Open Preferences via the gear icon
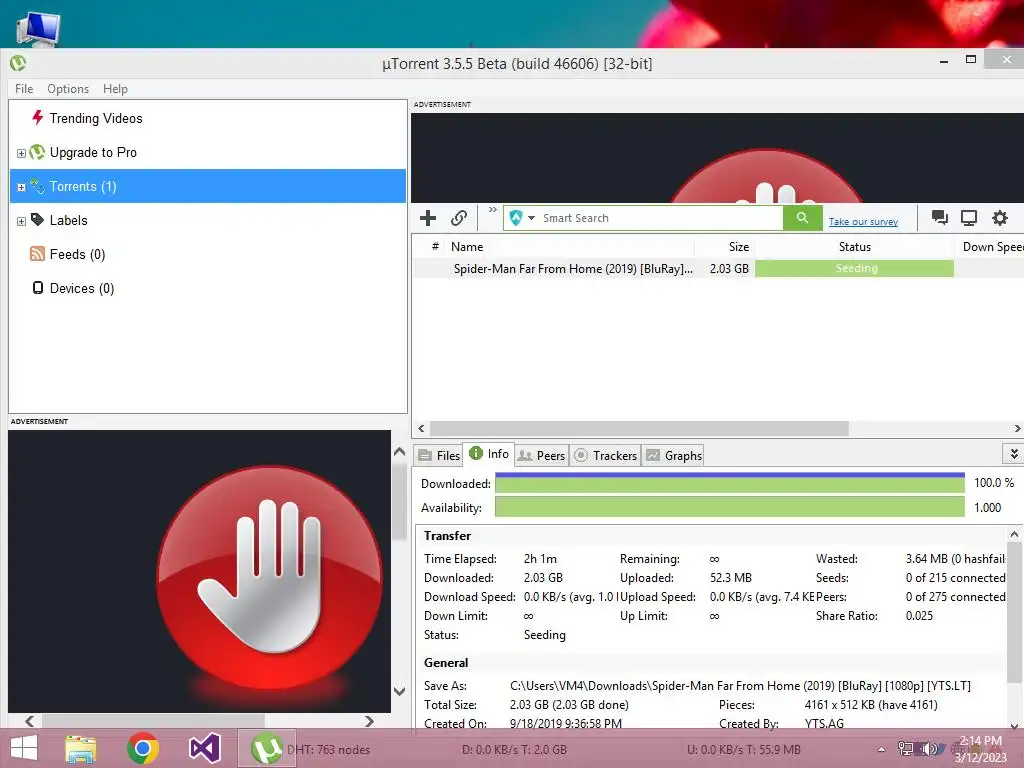The image size is (1024, 768). (x=1000, y=217)
